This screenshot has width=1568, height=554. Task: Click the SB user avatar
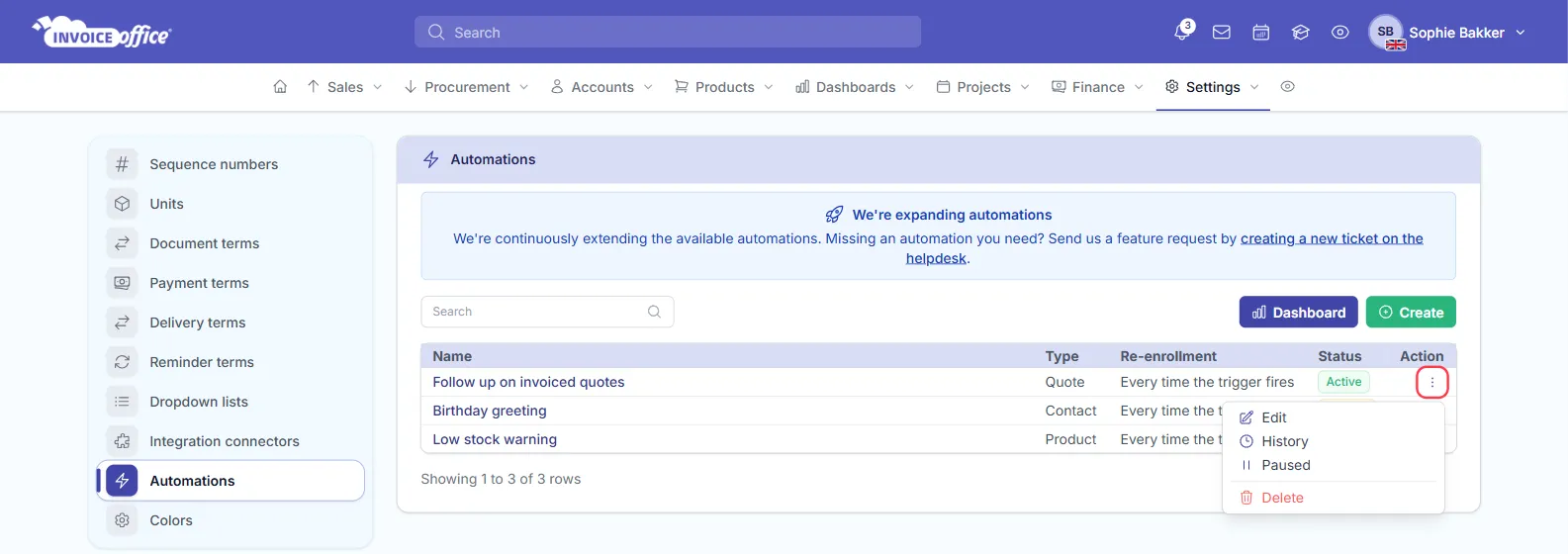click(x=1386, y=33)
